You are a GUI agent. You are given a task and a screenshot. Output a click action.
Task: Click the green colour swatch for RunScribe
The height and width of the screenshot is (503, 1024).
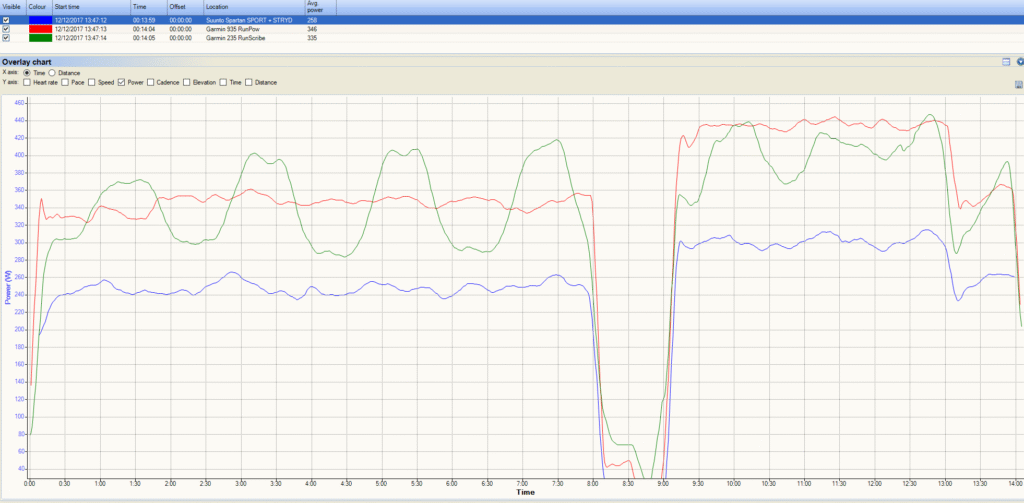click(x=40, y=38)
